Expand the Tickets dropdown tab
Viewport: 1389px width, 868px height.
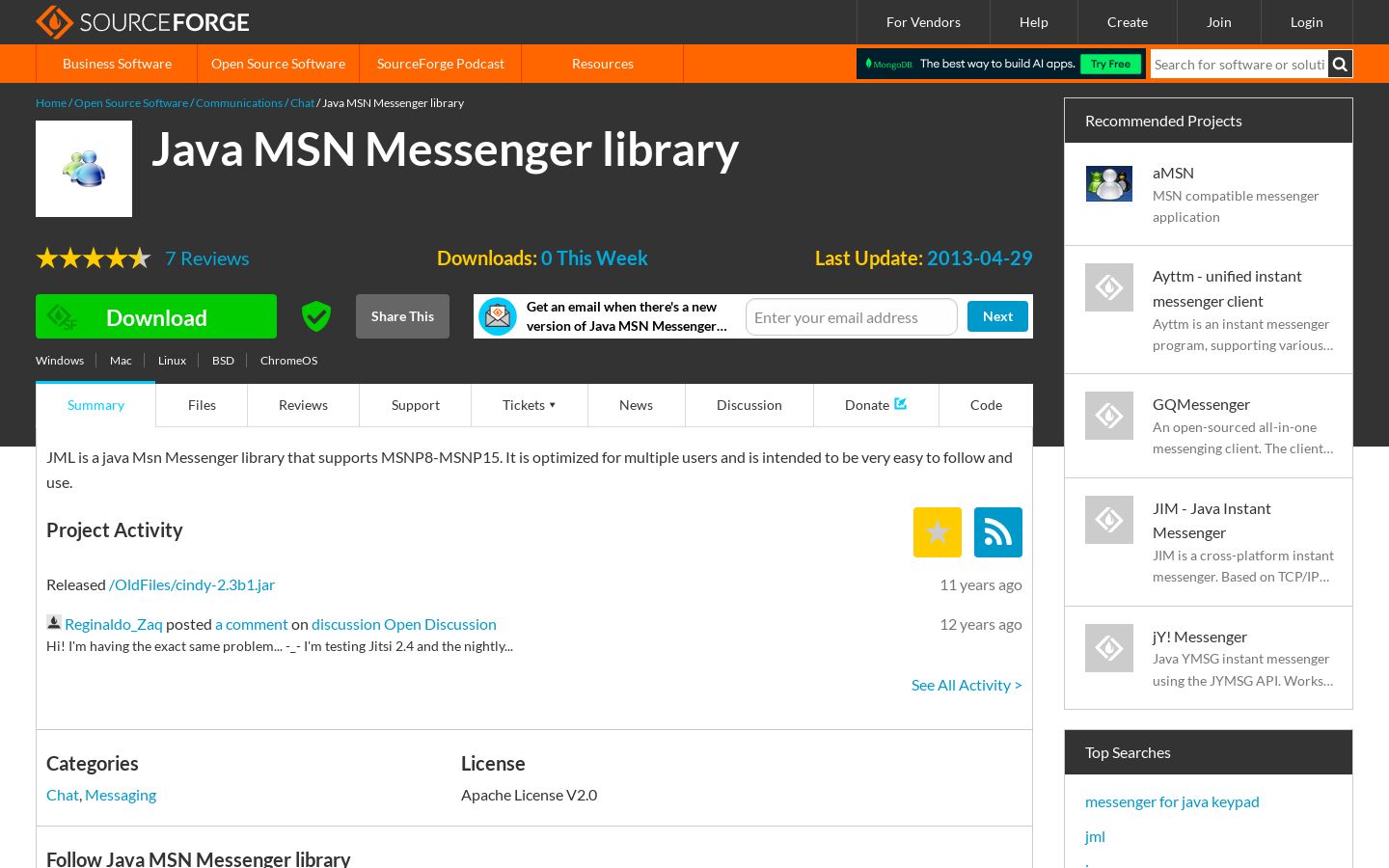(x=530, y=405)
